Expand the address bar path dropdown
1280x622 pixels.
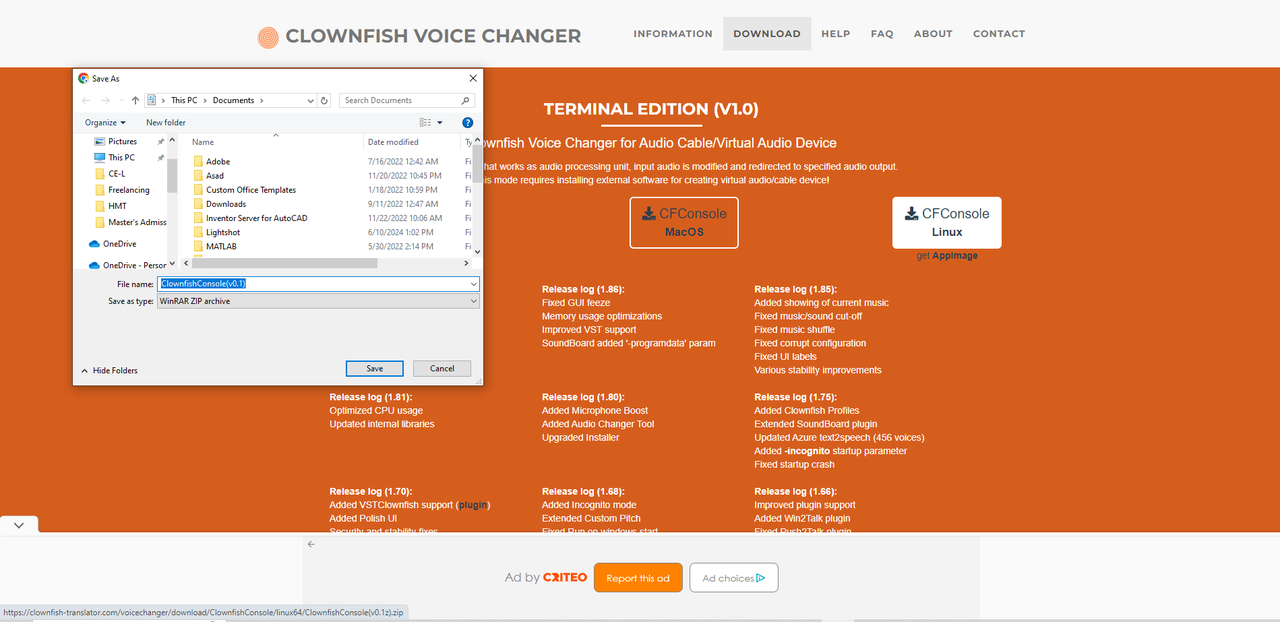310,100
